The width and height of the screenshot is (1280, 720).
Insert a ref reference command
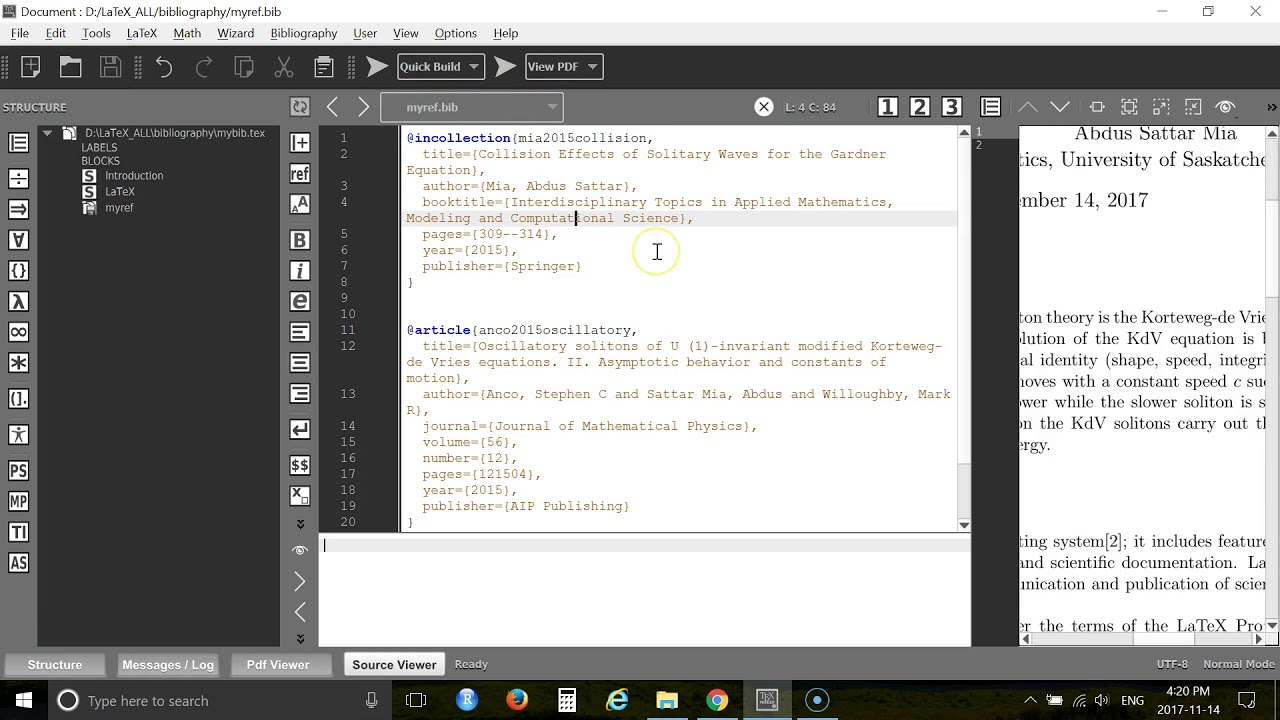point(299,174)
